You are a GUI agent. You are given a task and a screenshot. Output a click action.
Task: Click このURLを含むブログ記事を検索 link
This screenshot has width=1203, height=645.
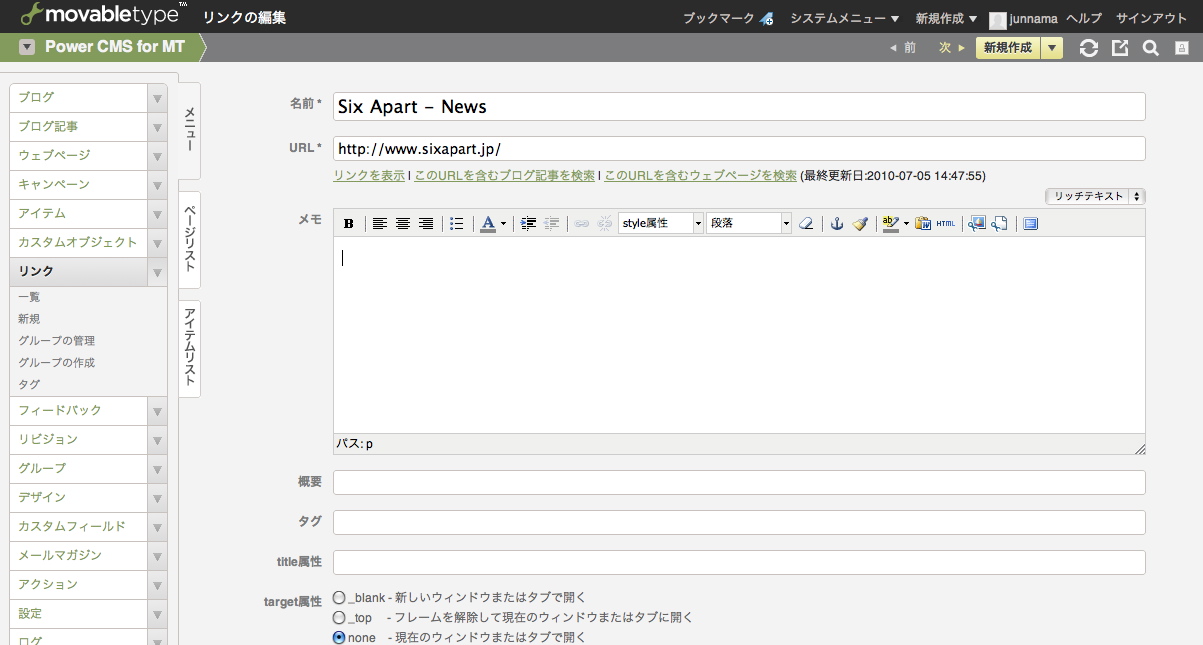505,175
